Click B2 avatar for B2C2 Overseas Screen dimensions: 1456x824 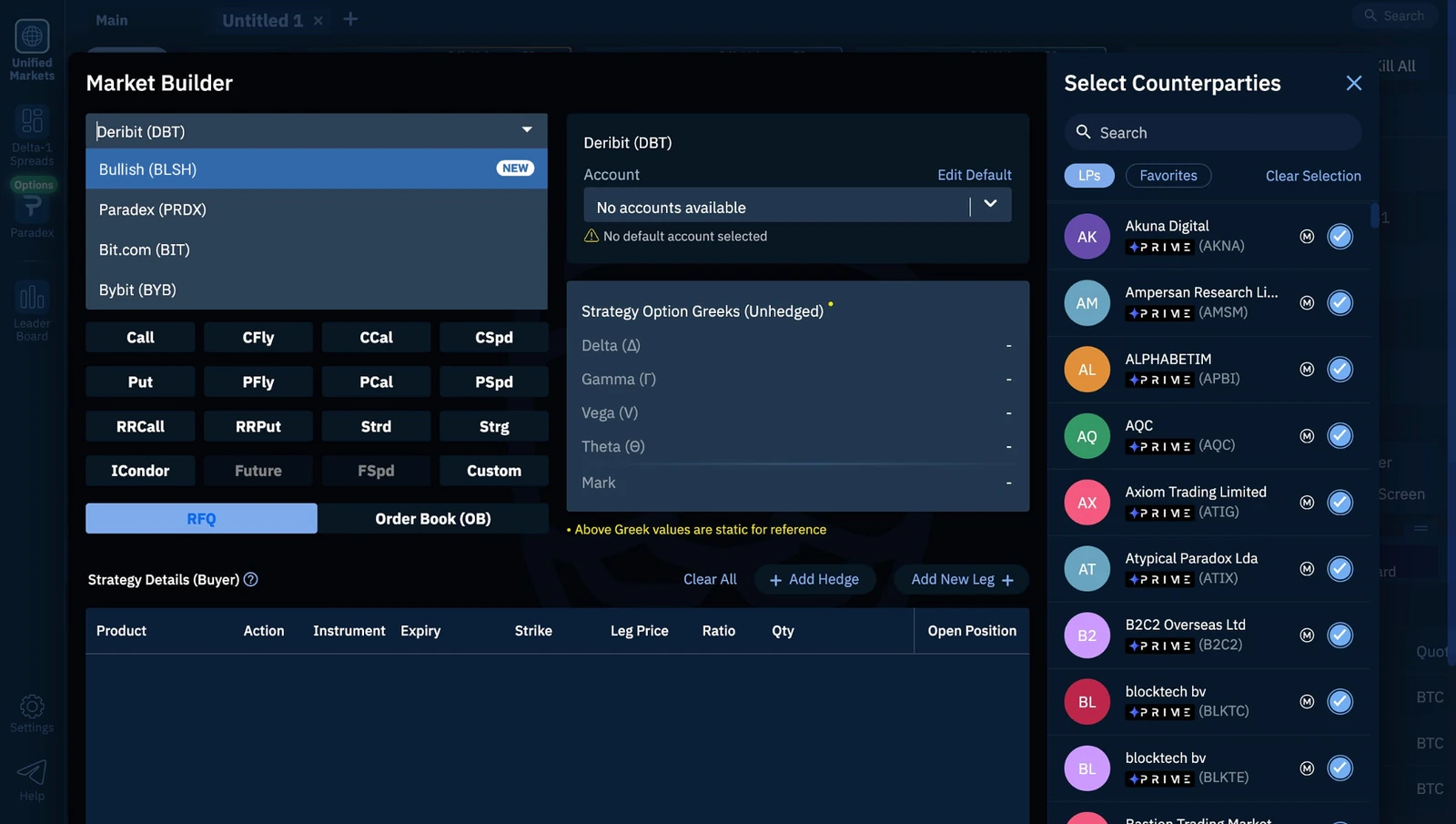coord(1087,636)
